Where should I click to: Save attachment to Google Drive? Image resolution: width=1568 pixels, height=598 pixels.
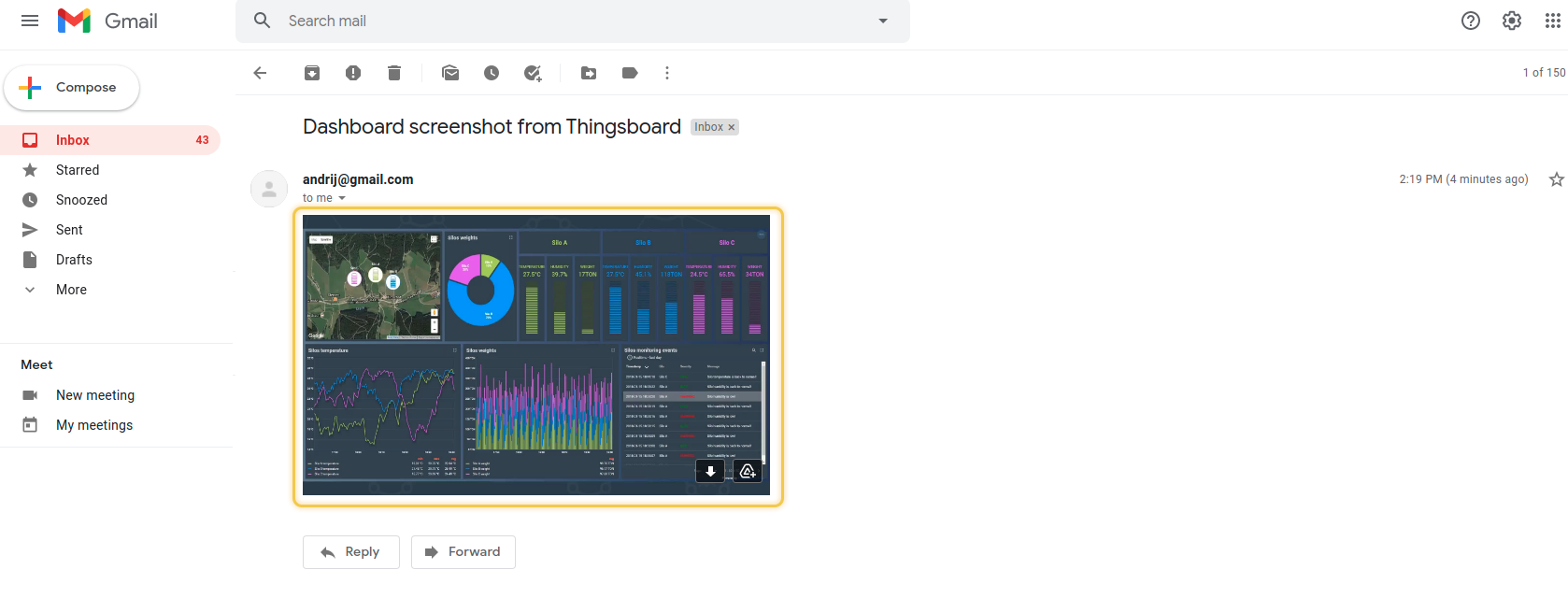[x=748, y=472]
